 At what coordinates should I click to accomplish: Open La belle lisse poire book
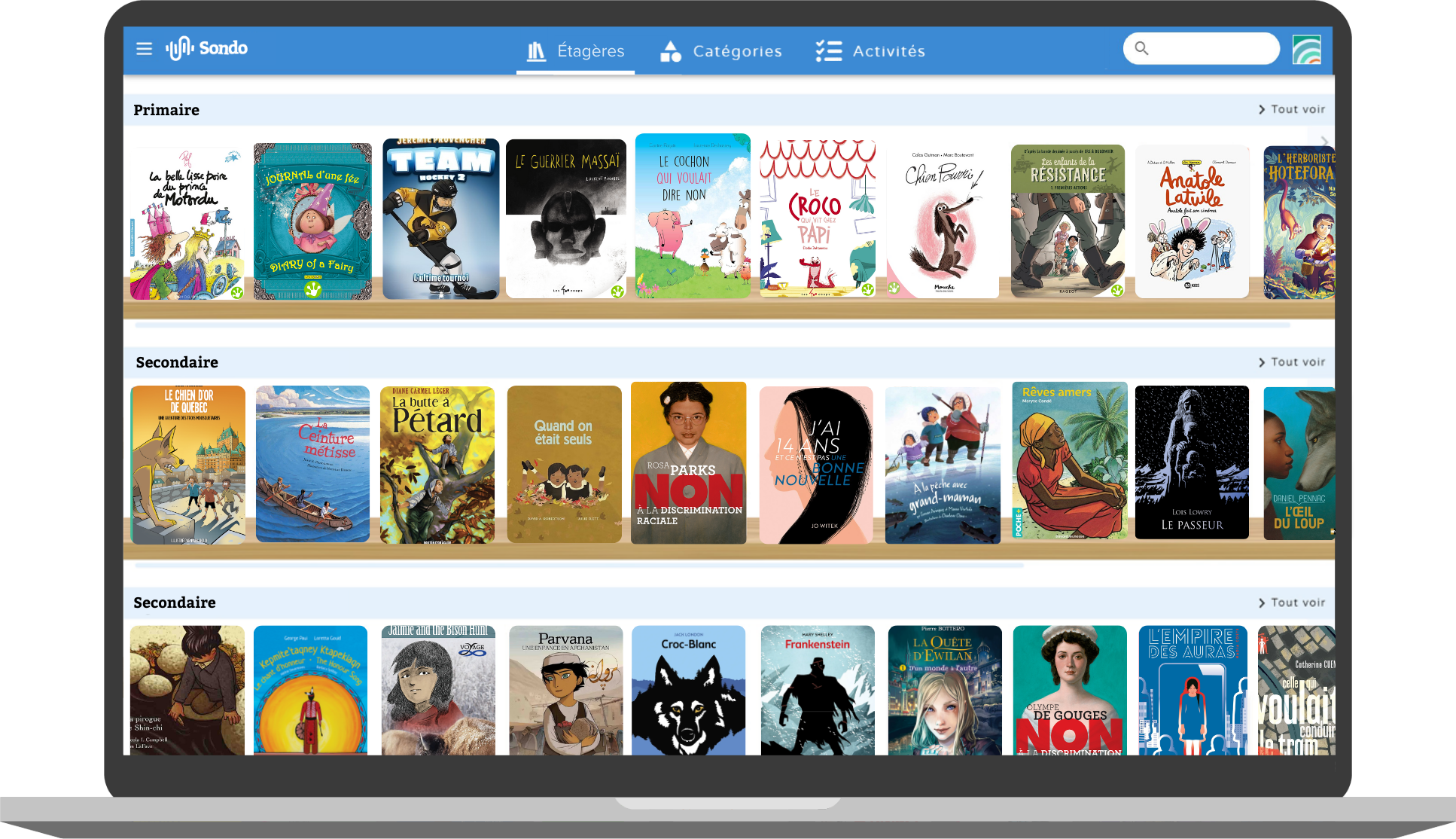click(187, 224)
